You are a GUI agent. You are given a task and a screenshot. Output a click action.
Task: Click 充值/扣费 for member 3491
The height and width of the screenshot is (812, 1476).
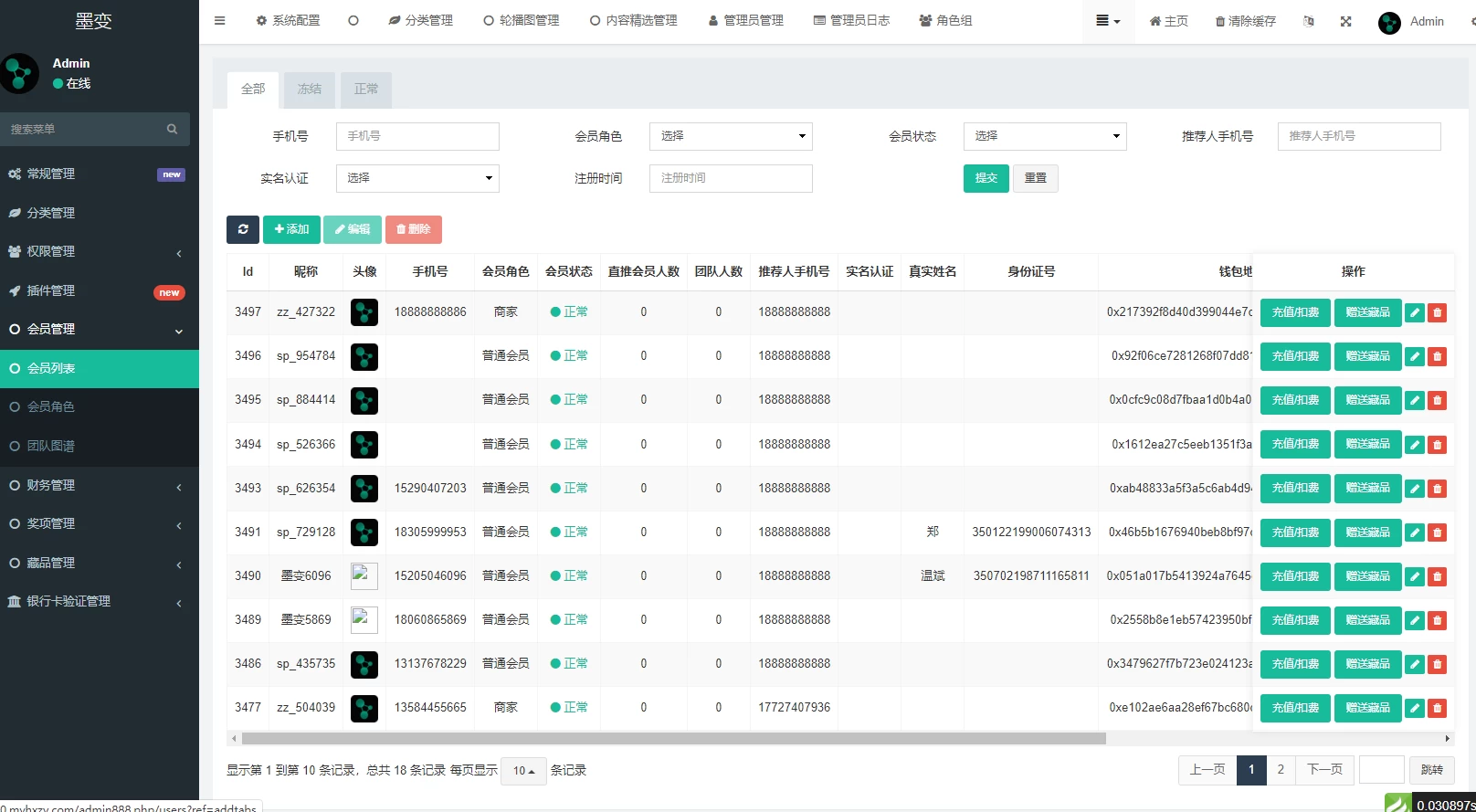pos(1295,533)
